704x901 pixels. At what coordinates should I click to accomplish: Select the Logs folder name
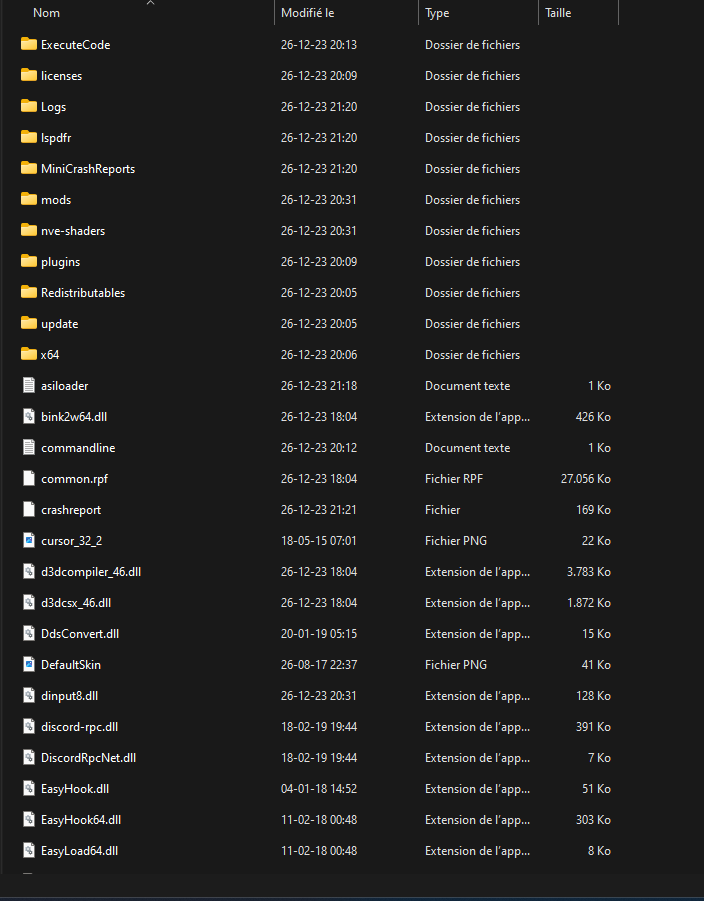coord(53,107)
